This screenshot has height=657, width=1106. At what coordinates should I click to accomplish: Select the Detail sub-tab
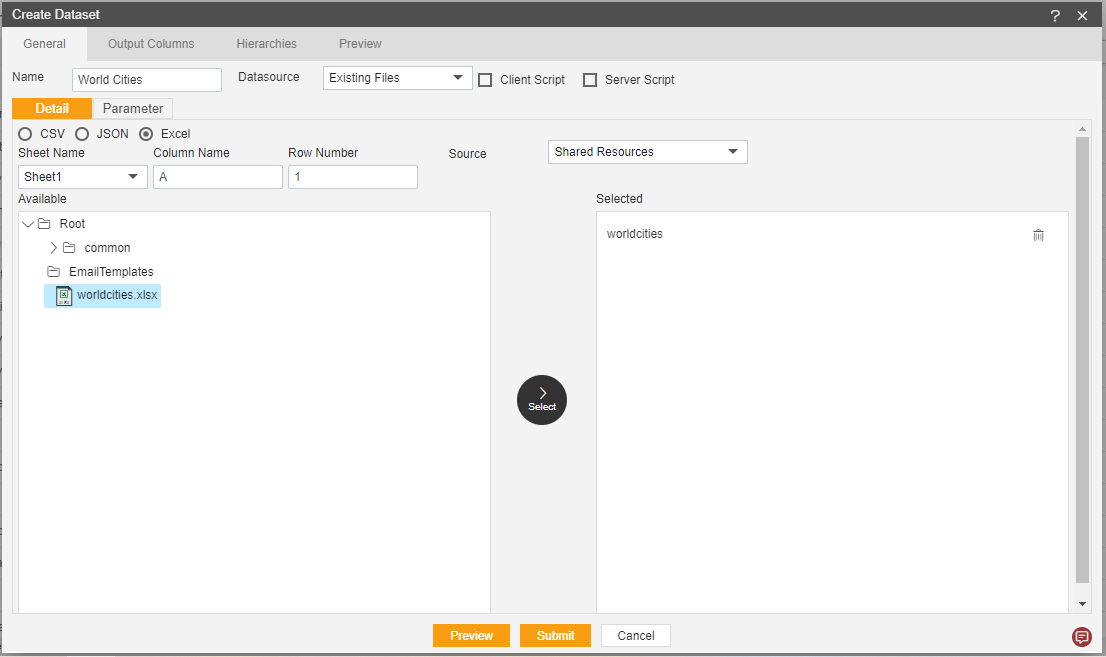click(x=52, y=108)
